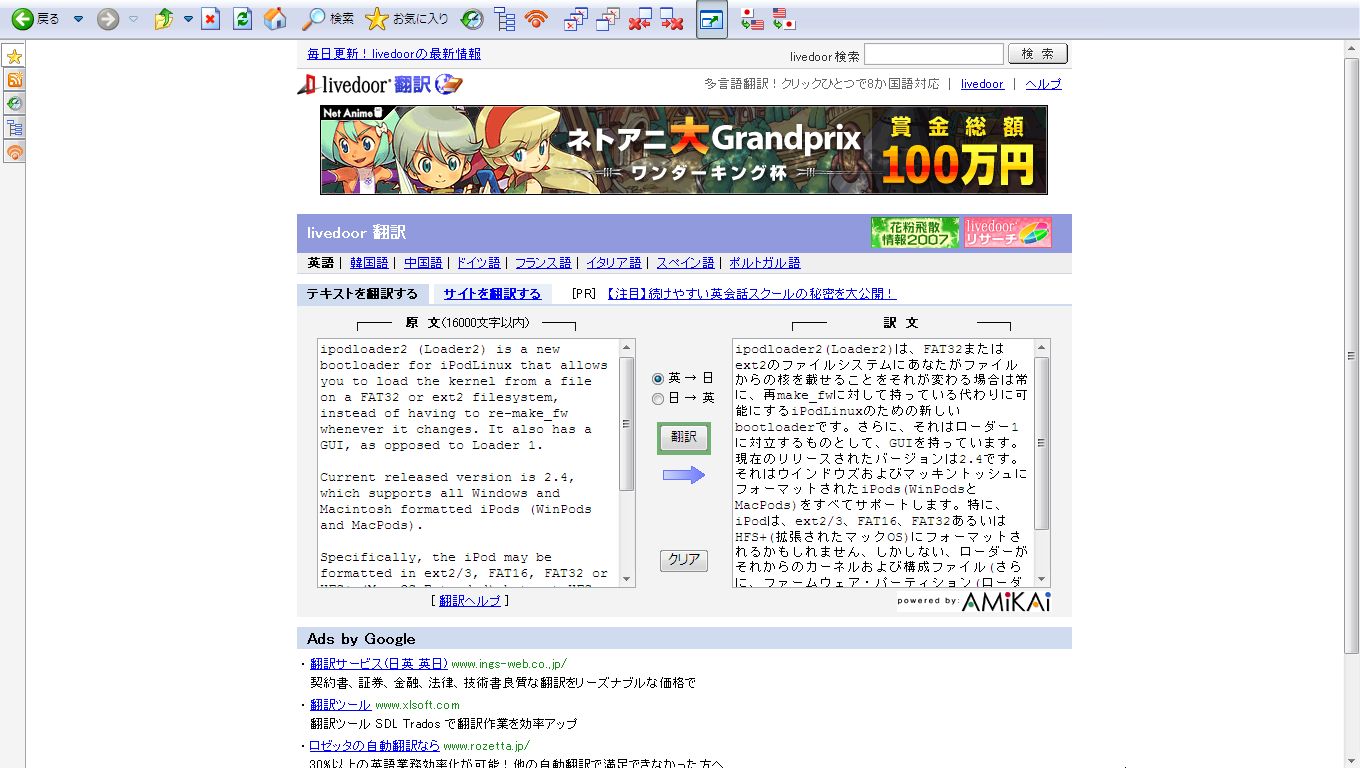Go to the Home page icon
This screenshot has height=768, width=1360.
[x=275, y=18]
